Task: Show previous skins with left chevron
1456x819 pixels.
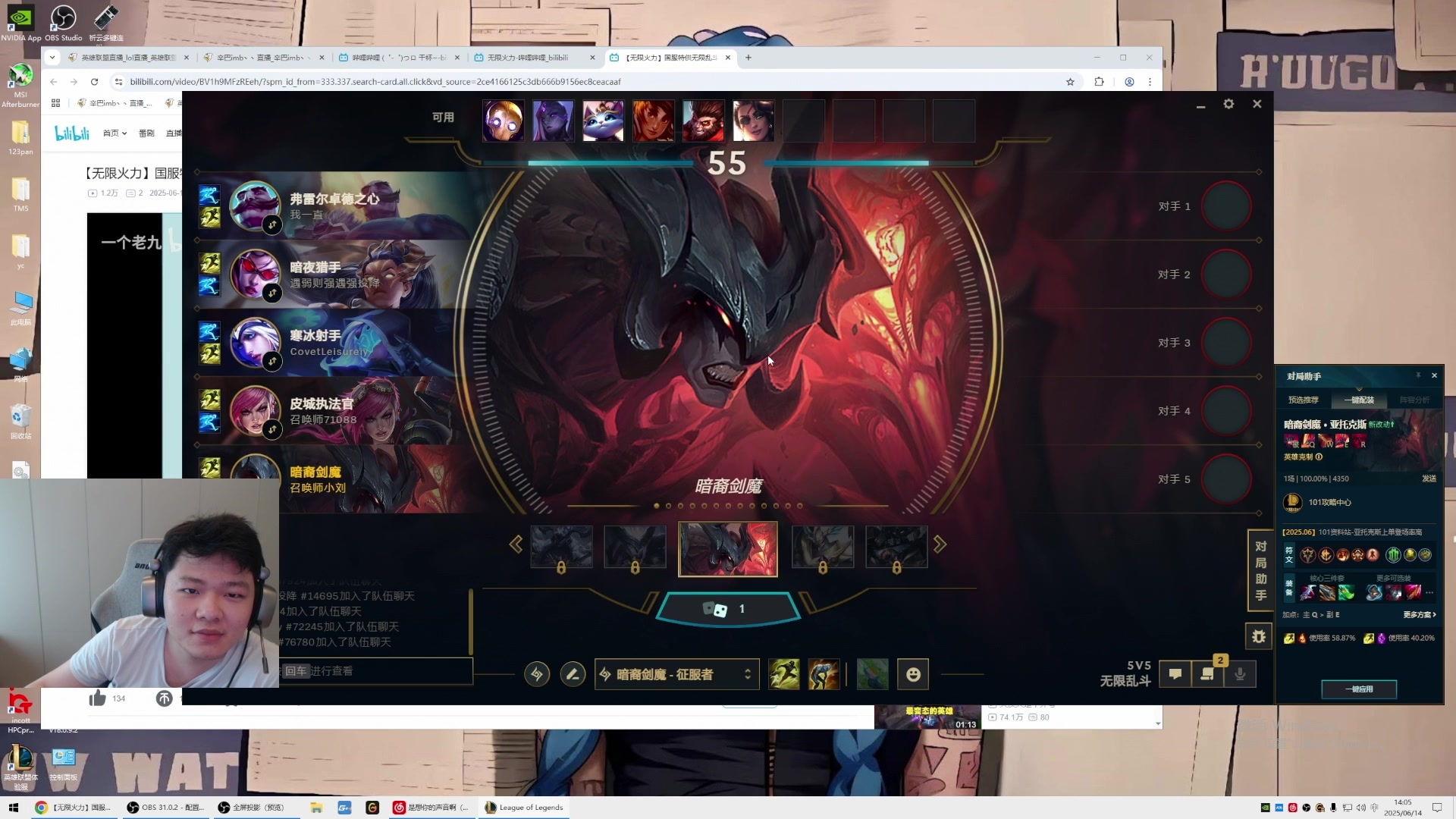Action: click(516, 544)
